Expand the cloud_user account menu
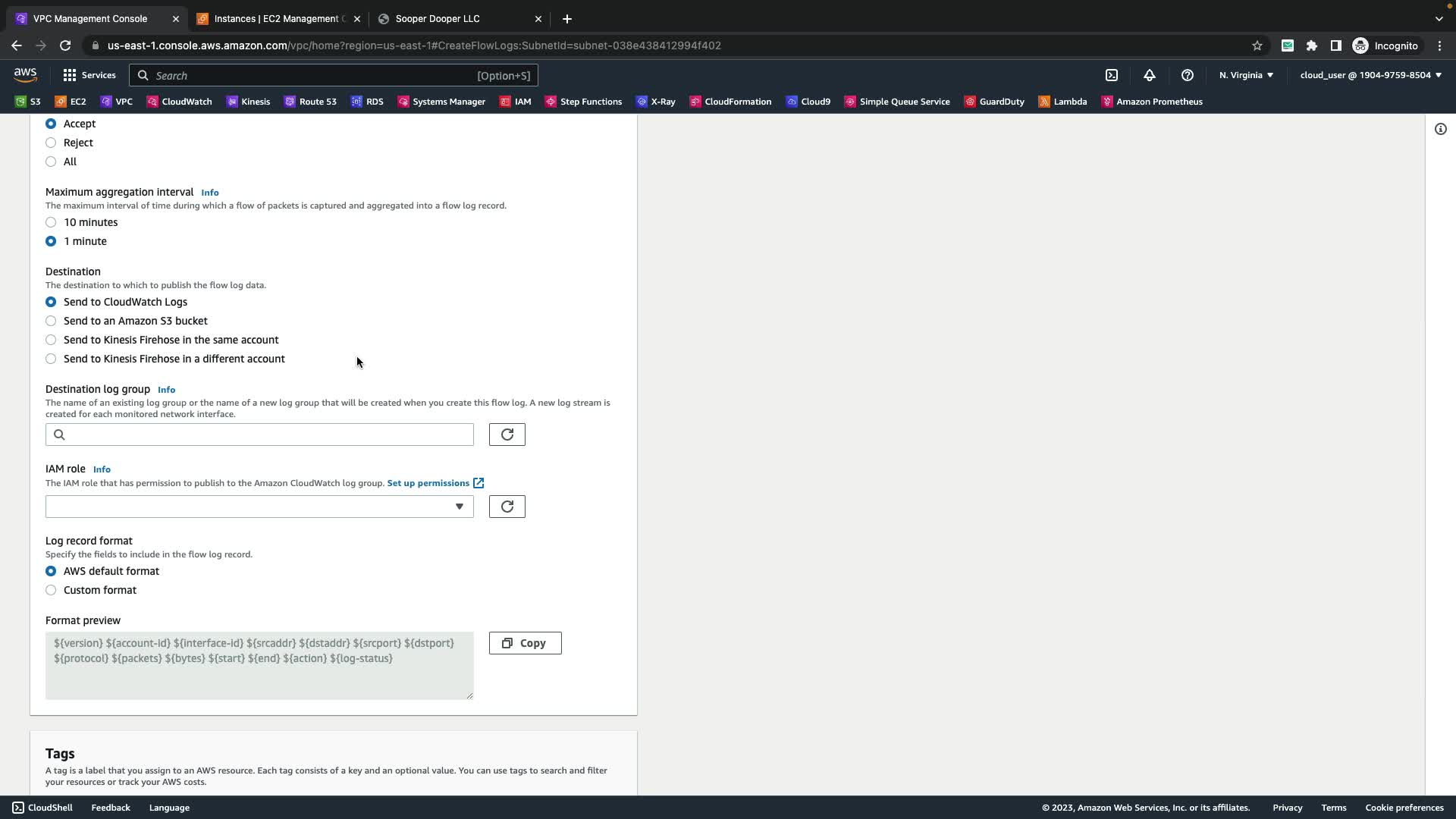The image size is (1456, 819). point(1370,75)
